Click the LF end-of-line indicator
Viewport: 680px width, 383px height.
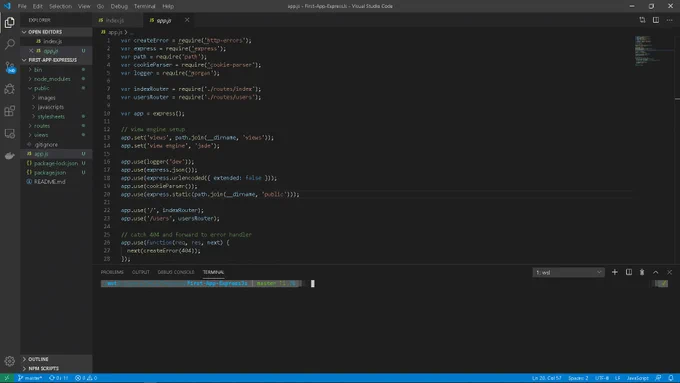pos(618,378)
